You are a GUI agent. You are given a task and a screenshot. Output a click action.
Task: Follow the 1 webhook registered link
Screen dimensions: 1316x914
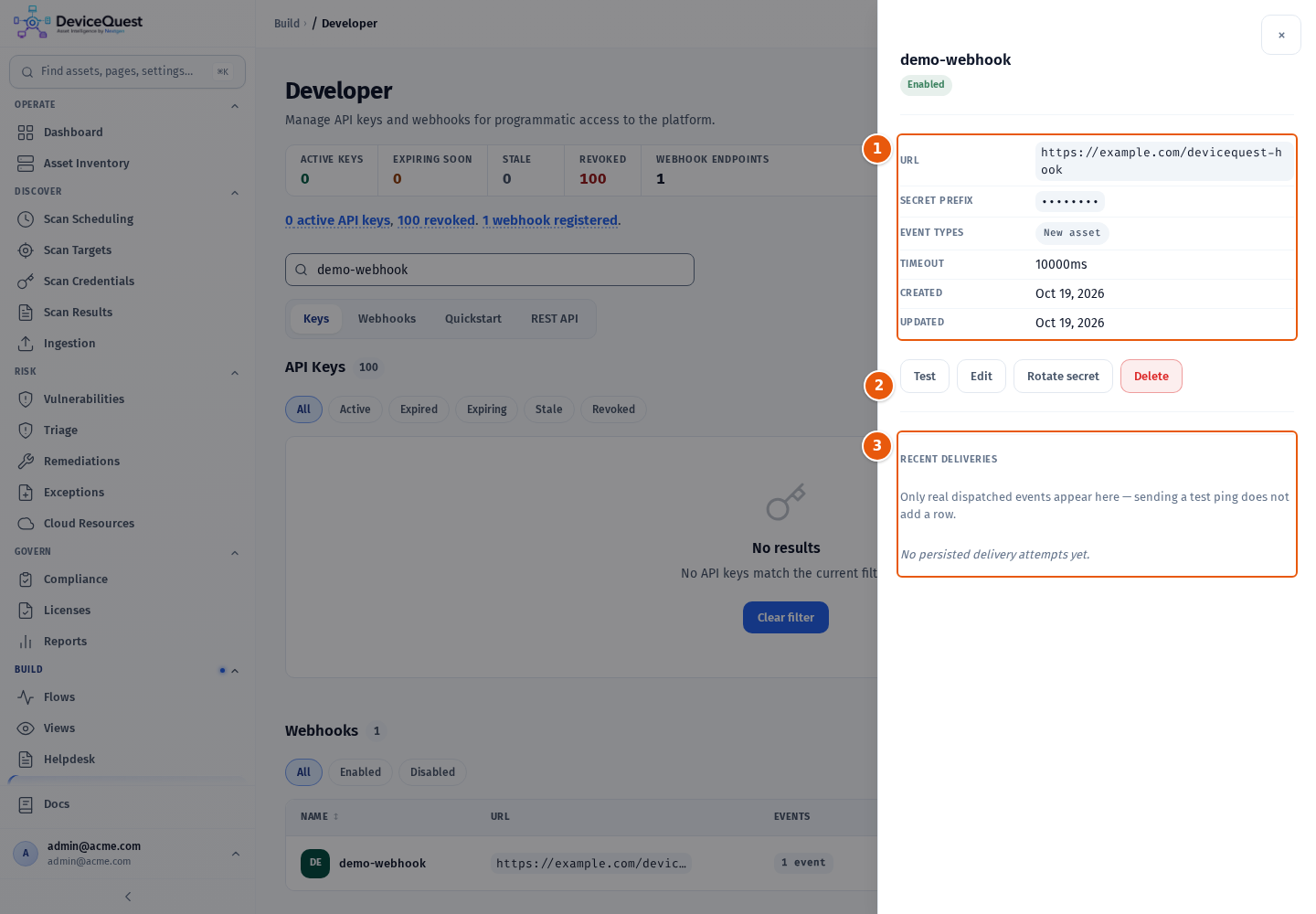coord(550,220)
